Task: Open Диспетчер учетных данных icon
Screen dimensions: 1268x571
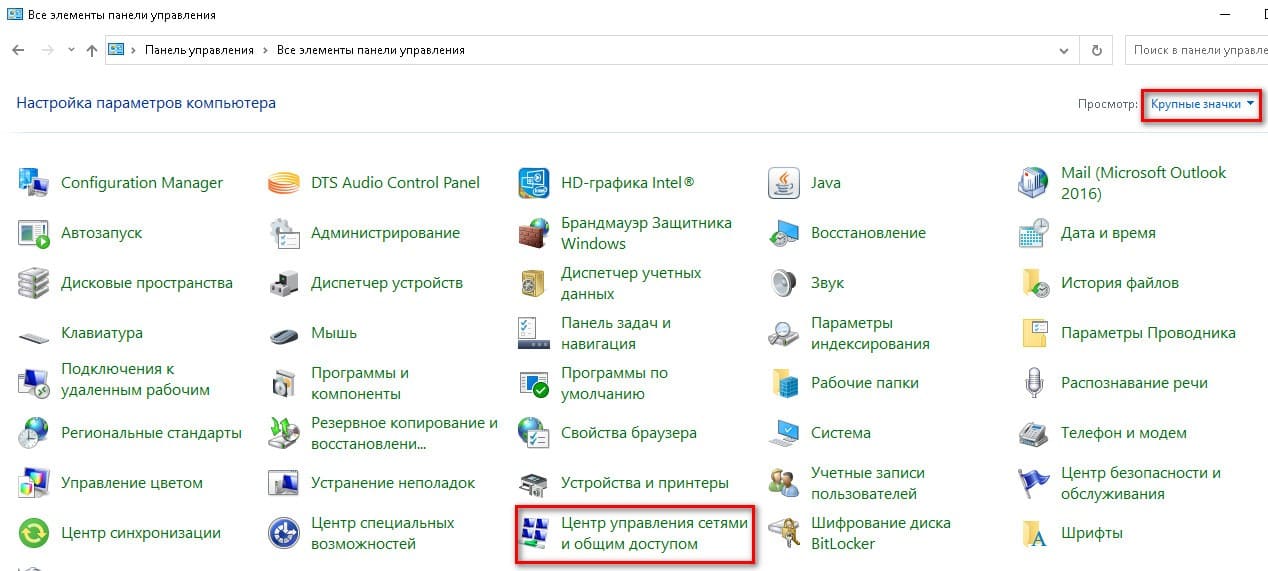Action: (x=534, y=283)
